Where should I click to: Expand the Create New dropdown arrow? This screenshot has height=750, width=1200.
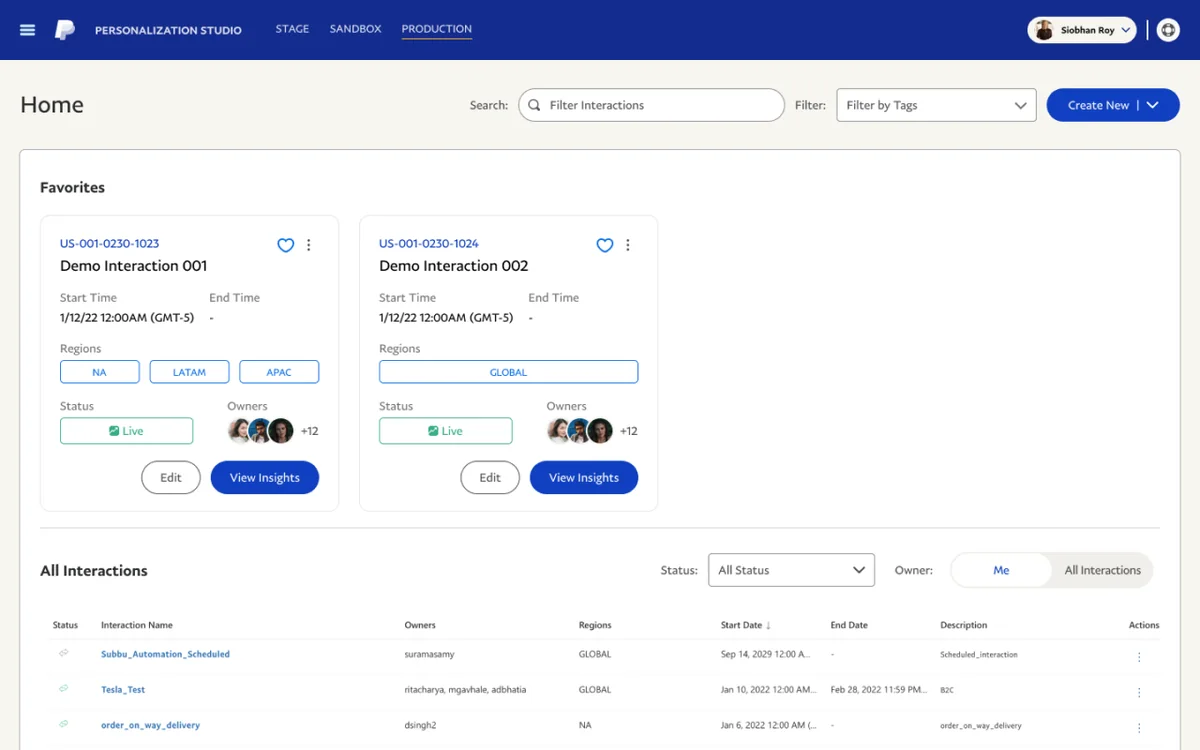pos(1152,105)
